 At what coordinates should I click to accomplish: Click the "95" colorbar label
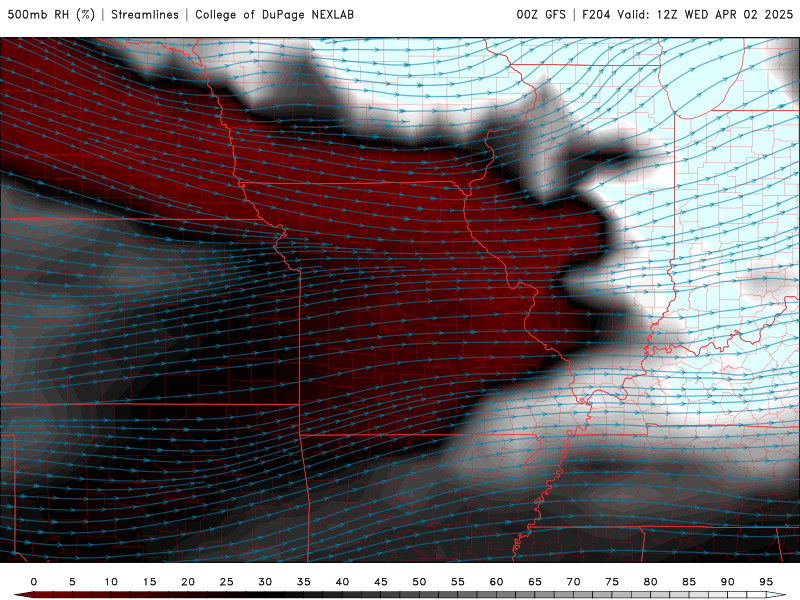[766, 582]
